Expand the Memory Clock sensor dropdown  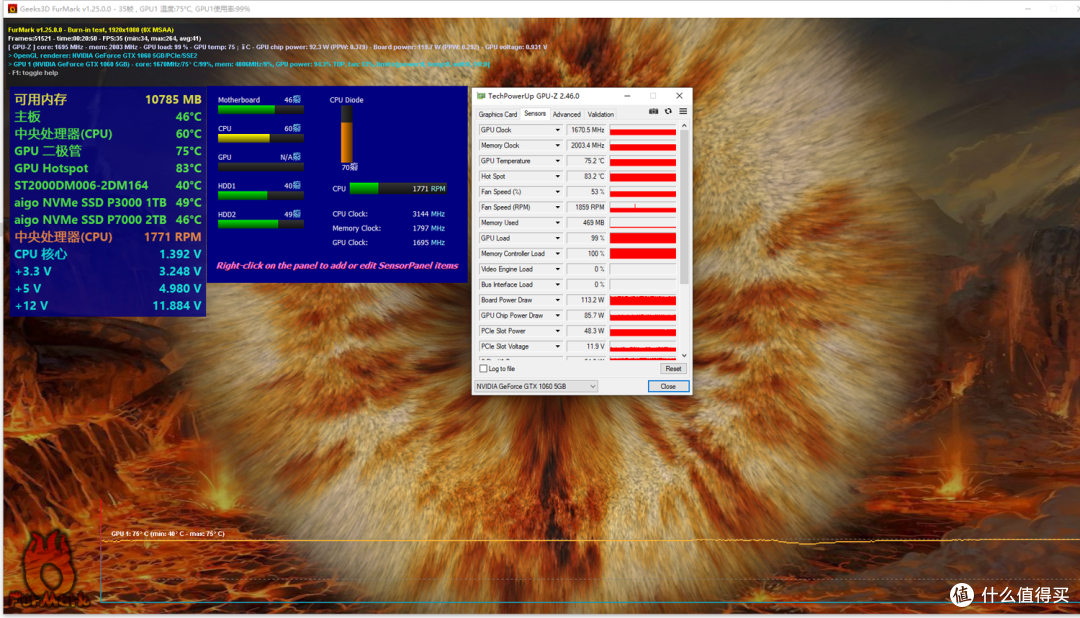[557, 145]
